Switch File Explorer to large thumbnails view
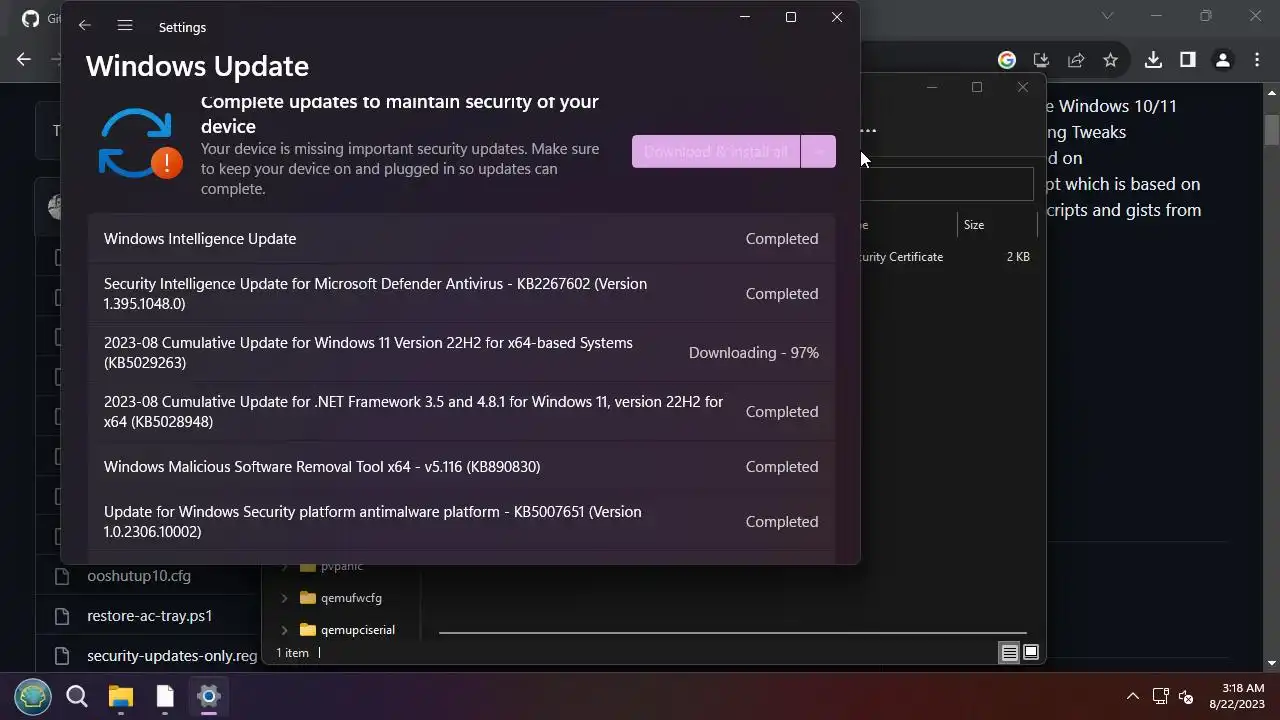Screen dimensions: 1280x720 click(x=1031, y=653)
